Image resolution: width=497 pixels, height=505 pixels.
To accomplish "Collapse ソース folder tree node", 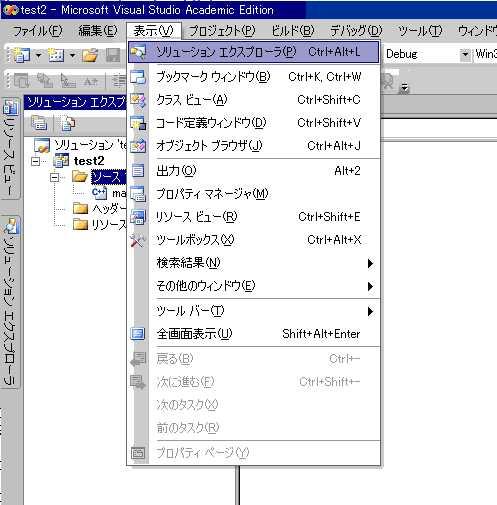I will point(55,178).
